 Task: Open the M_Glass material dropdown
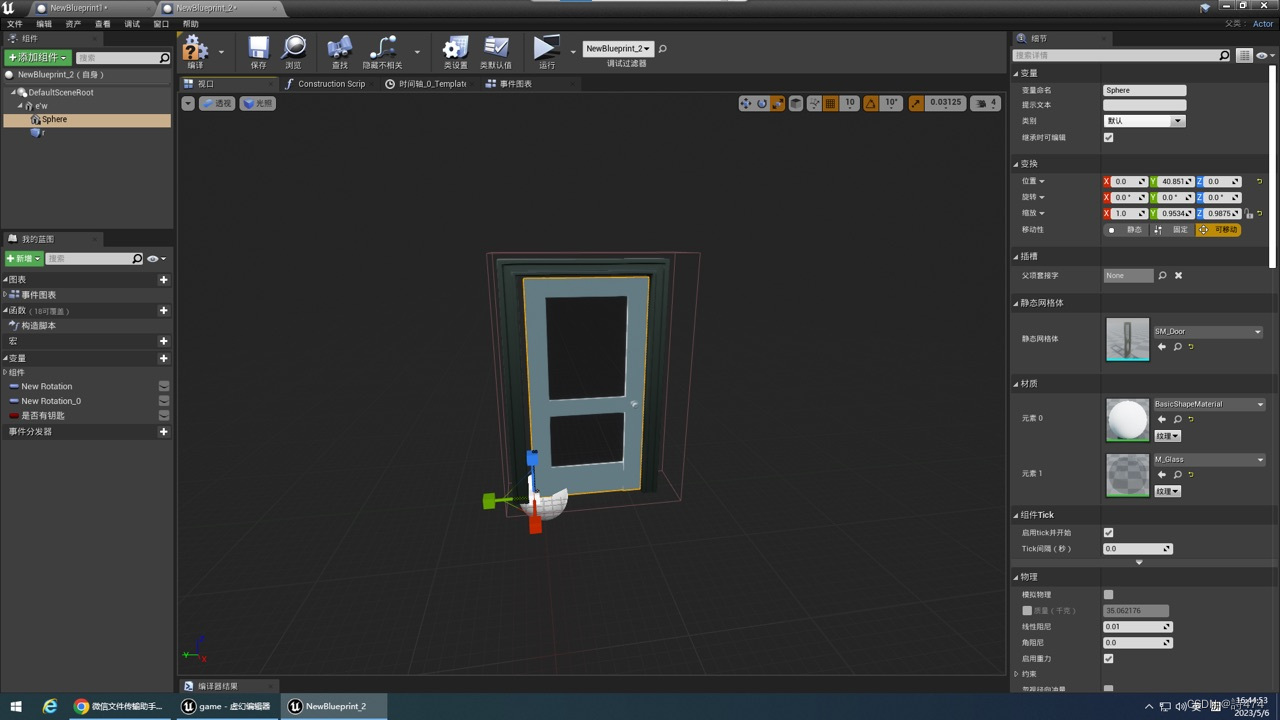1208,460
